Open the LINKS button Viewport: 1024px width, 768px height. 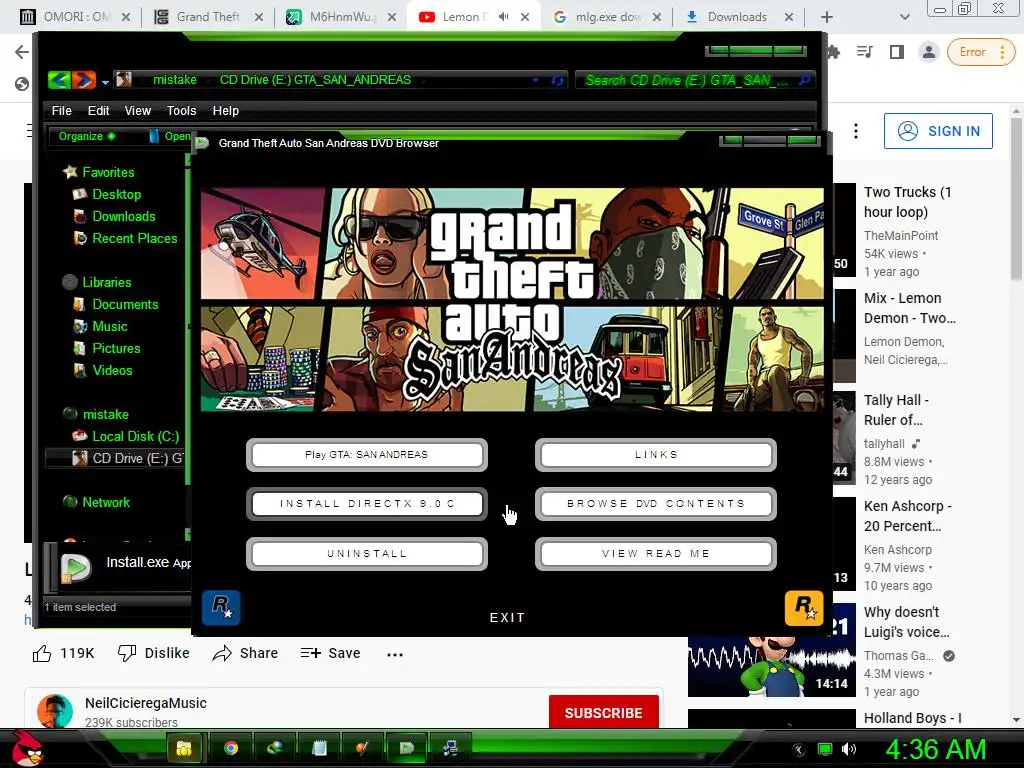[656, 455]
